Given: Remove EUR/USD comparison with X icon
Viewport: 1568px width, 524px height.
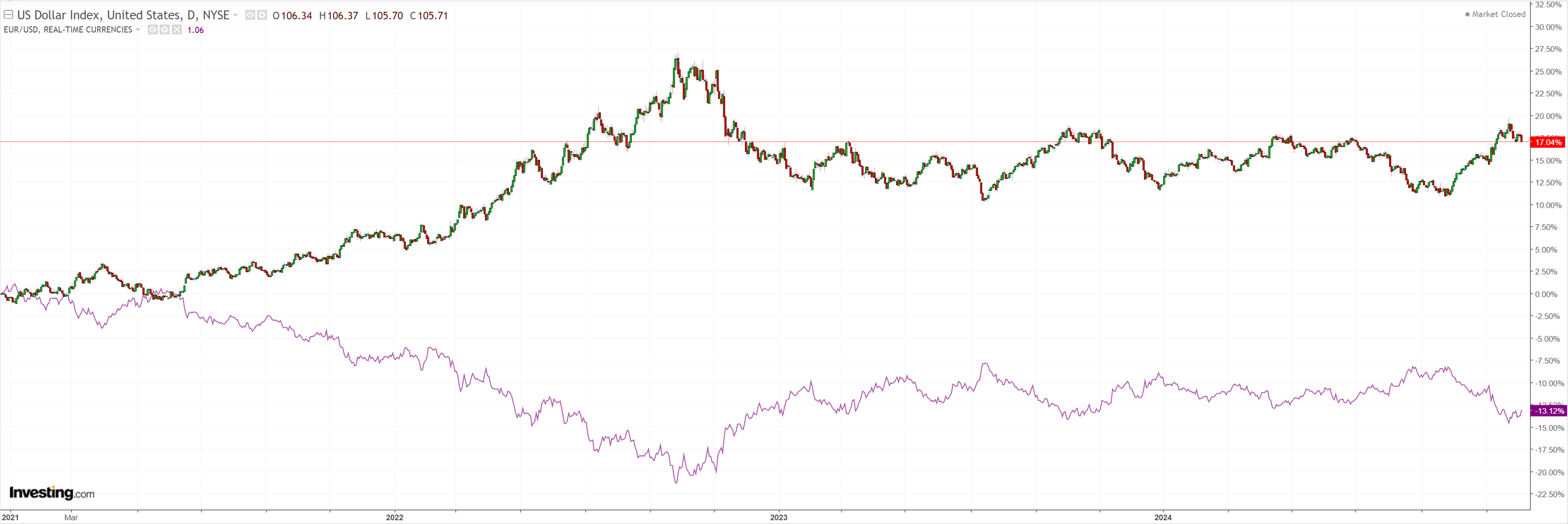Looking at the screenshot, I should [177, 30].
